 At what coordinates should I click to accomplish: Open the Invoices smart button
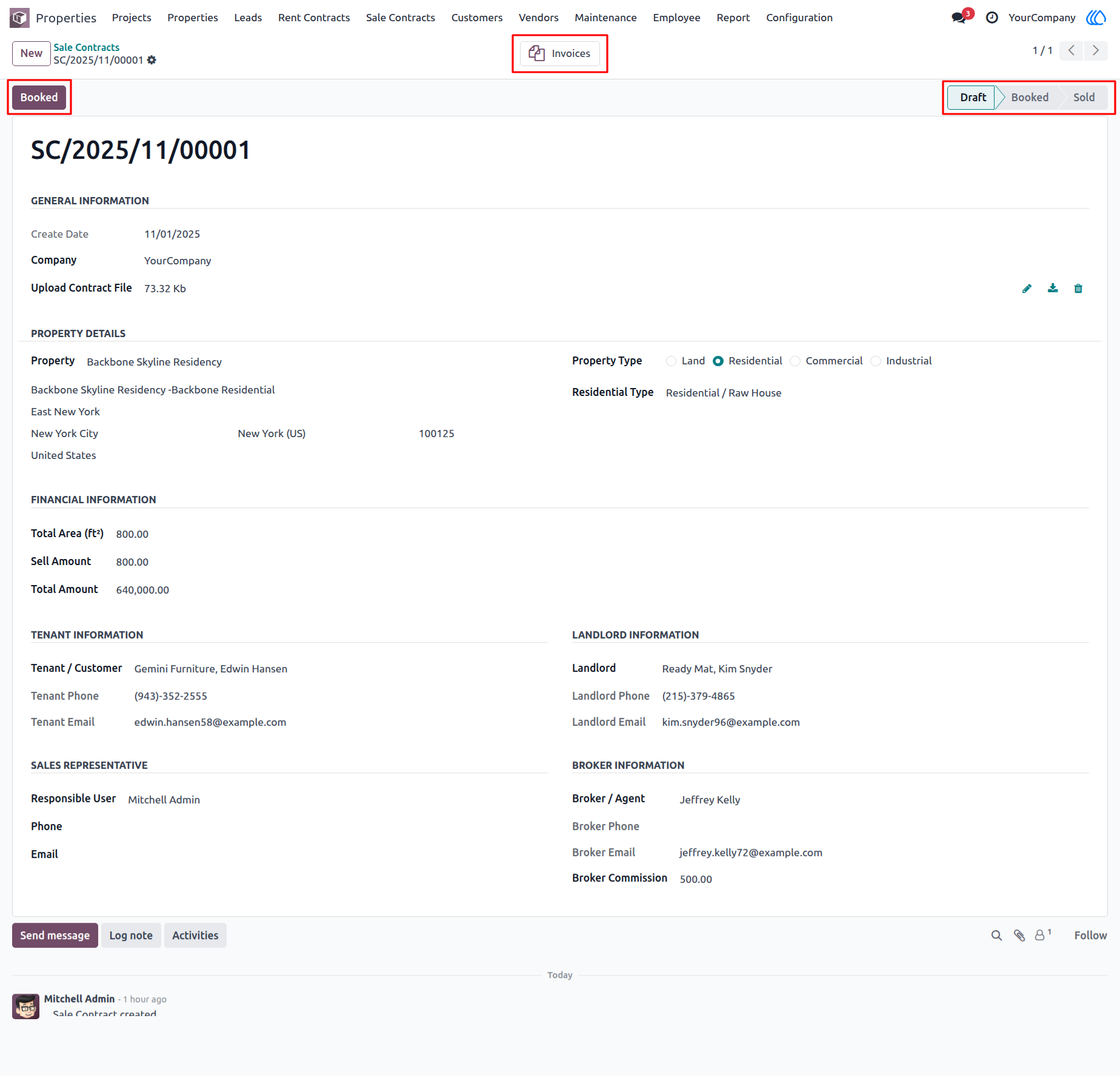point(559,53)
